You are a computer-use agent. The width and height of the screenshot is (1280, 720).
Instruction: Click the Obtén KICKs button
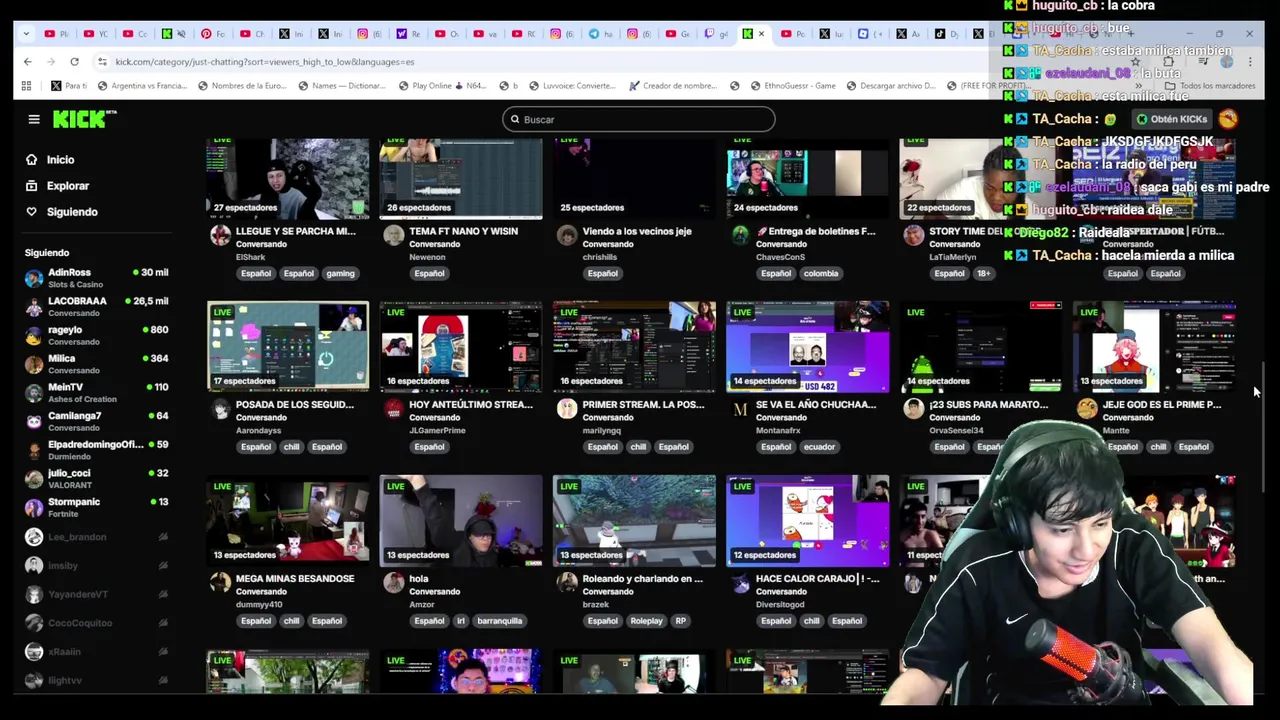pyautogui.click(x=1171, y=119)
